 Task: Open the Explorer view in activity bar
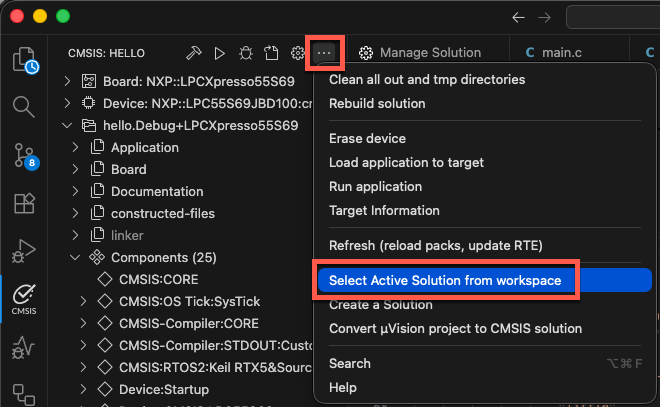click(24, 61)
